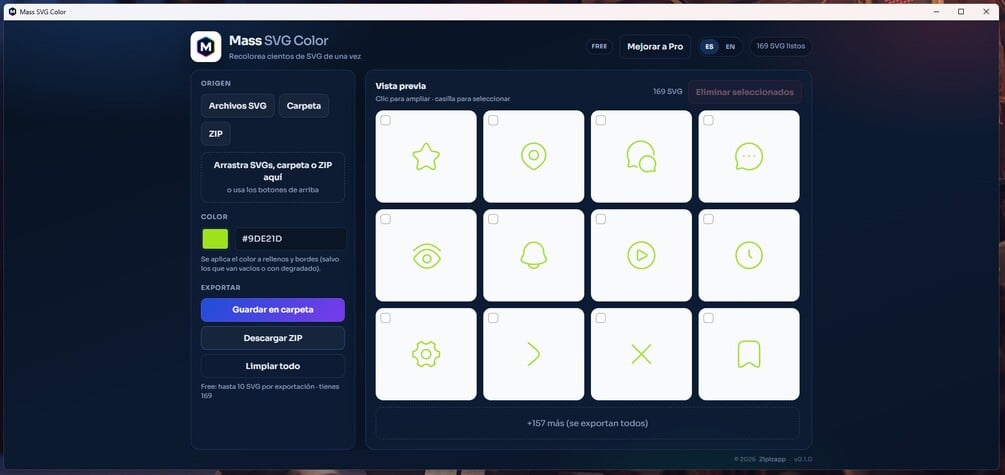Select the star icon checkbox
This screenshot has height=475, width=1005.
(x=385, y=121)
